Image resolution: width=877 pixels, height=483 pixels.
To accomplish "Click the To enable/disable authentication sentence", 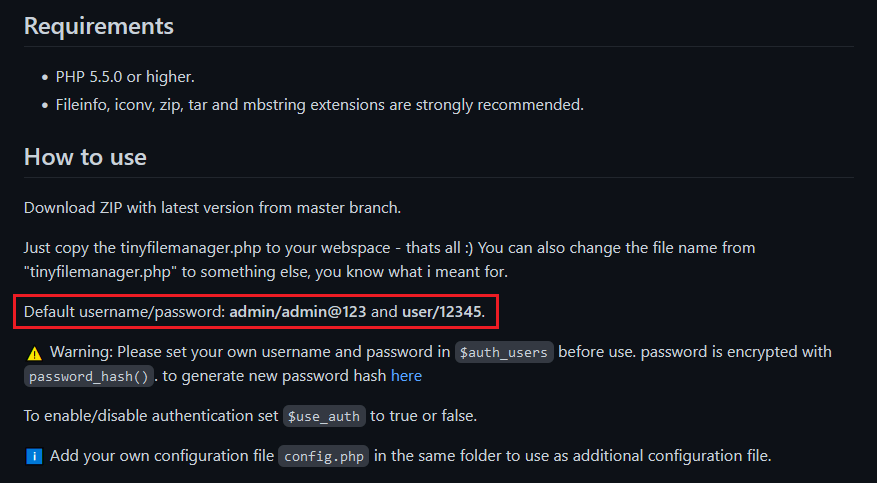I will pos(250,416).
